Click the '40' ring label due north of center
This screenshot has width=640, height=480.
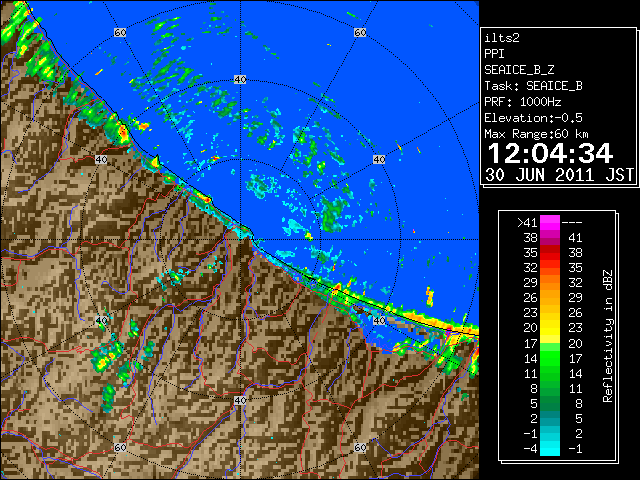(240, 80)
